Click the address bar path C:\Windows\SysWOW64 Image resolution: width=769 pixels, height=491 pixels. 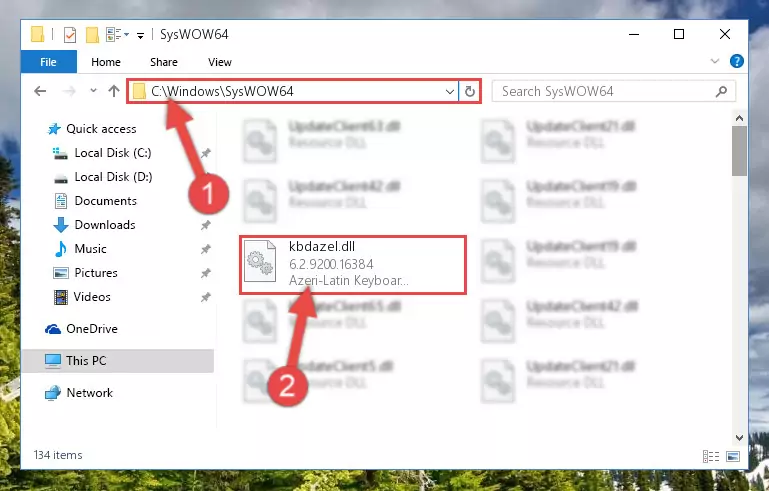pos(222,91)
